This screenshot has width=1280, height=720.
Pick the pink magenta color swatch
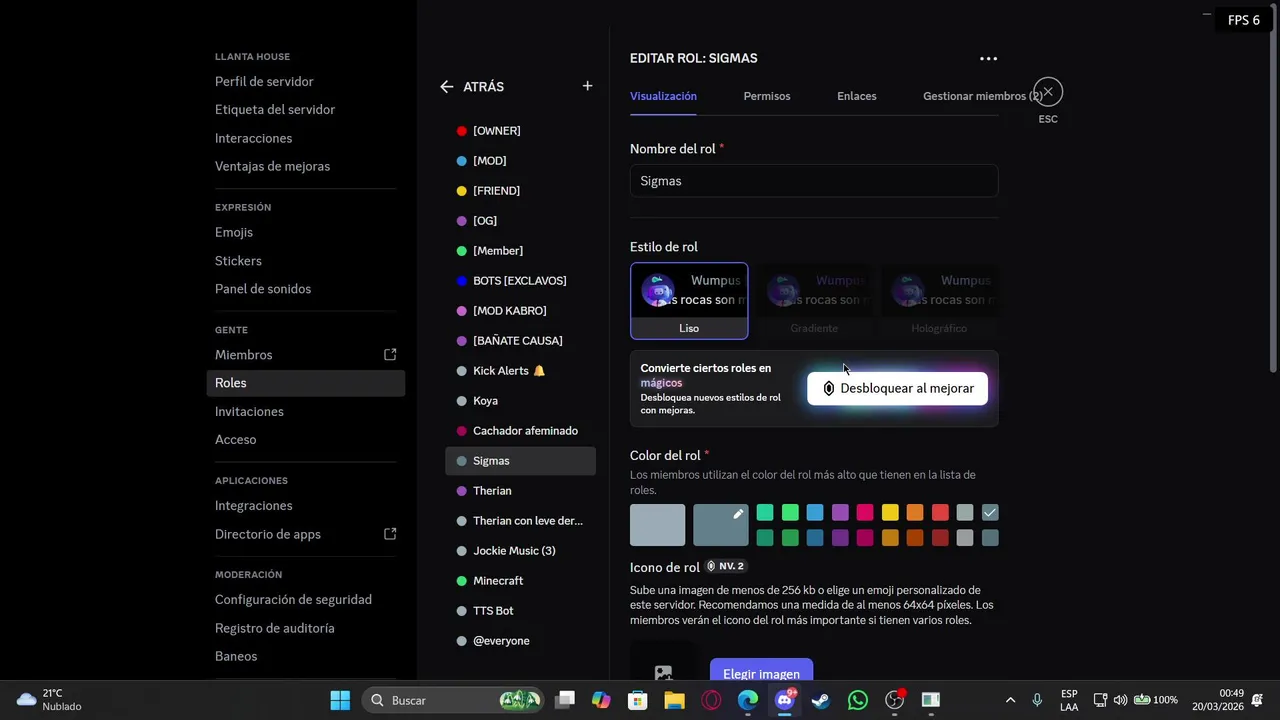pos(865,513)
